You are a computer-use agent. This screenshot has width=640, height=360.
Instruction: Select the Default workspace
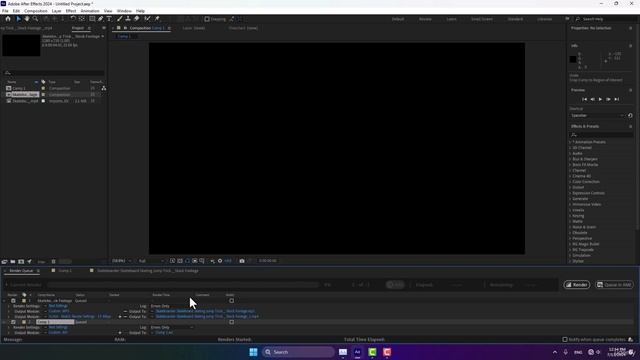398,19
